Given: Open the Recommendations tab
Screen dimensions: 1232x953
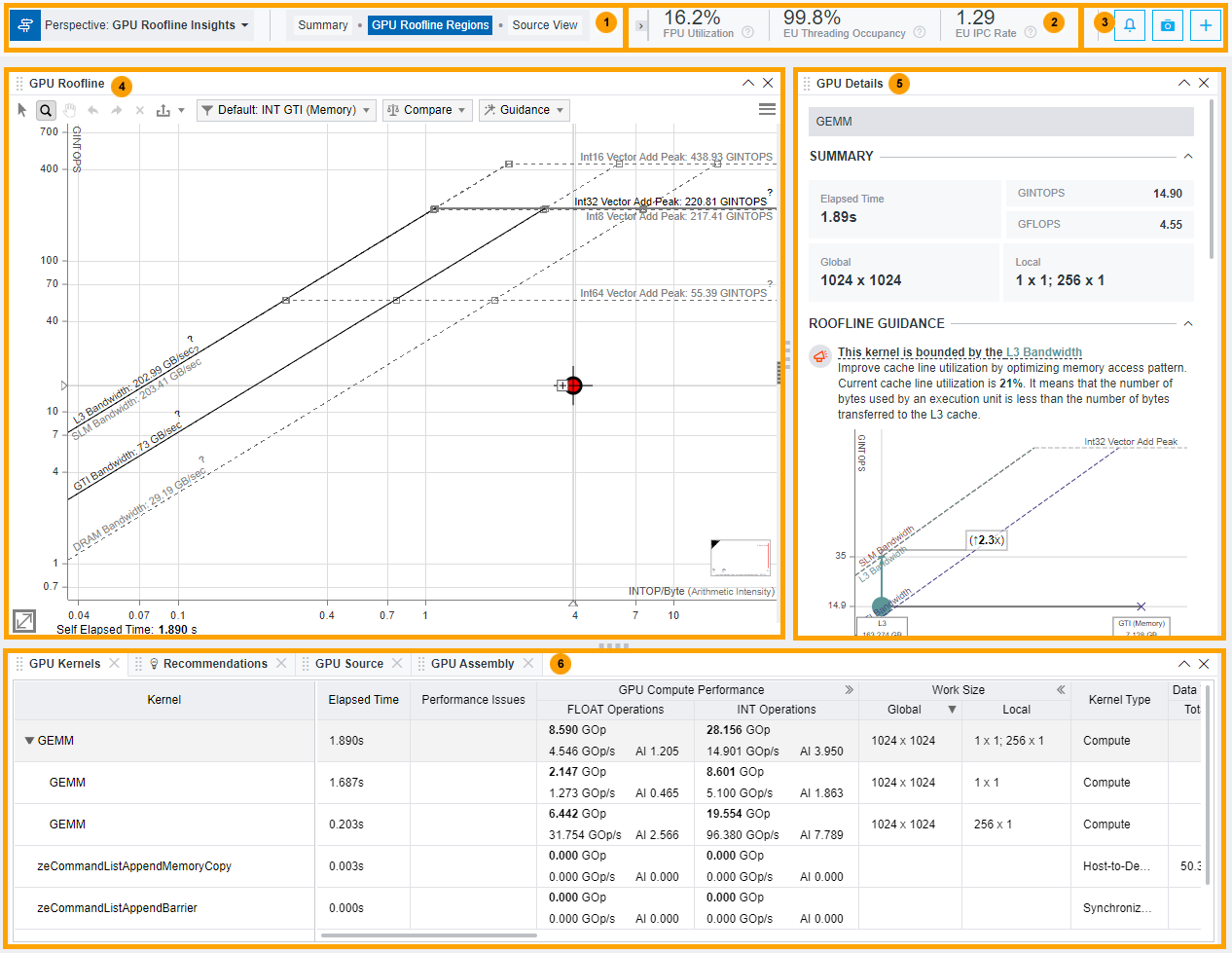Looking at the screenshot, I should pos(215,664).
